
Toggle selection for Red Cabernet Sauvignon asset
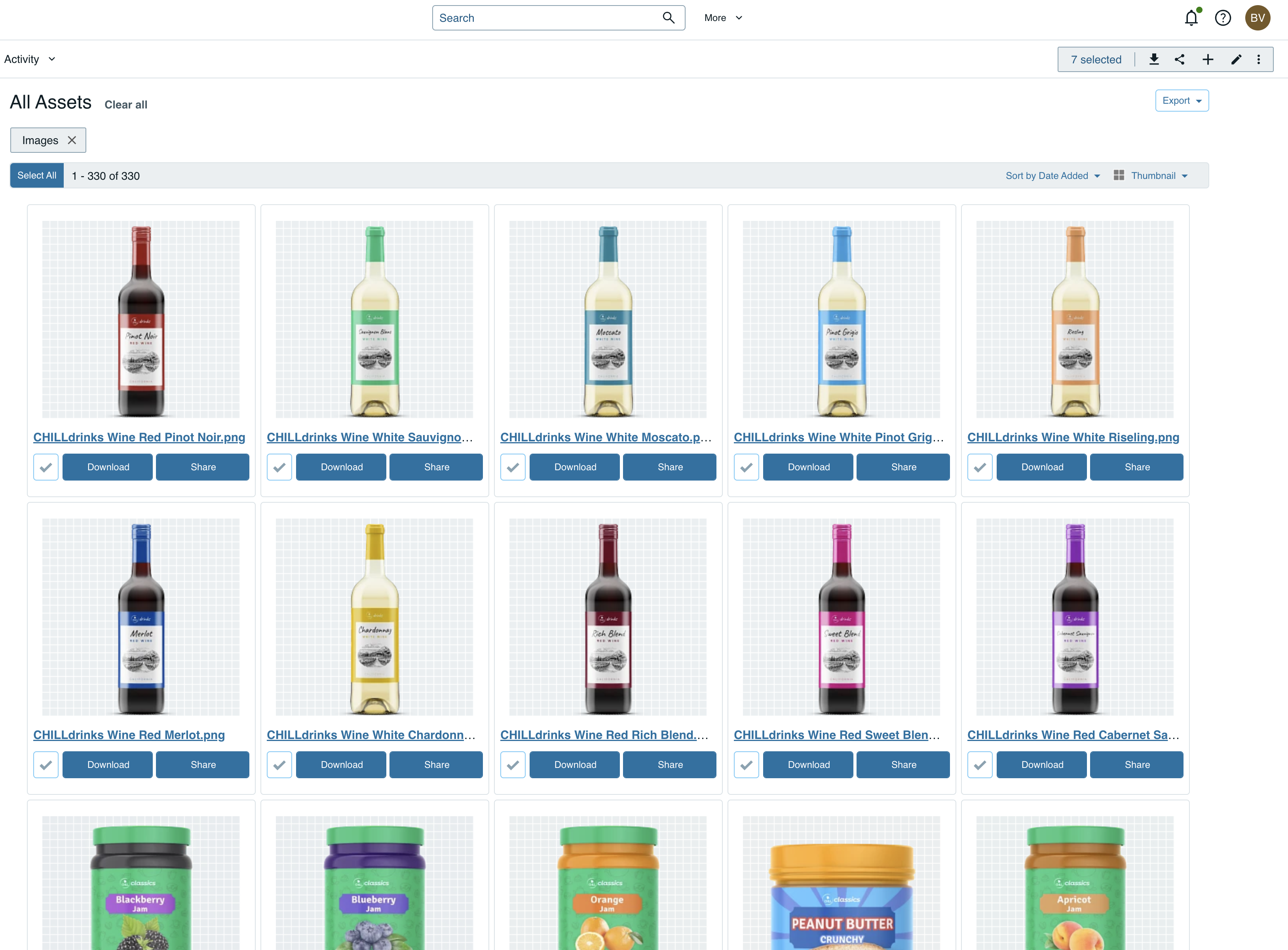click(980, 765)
